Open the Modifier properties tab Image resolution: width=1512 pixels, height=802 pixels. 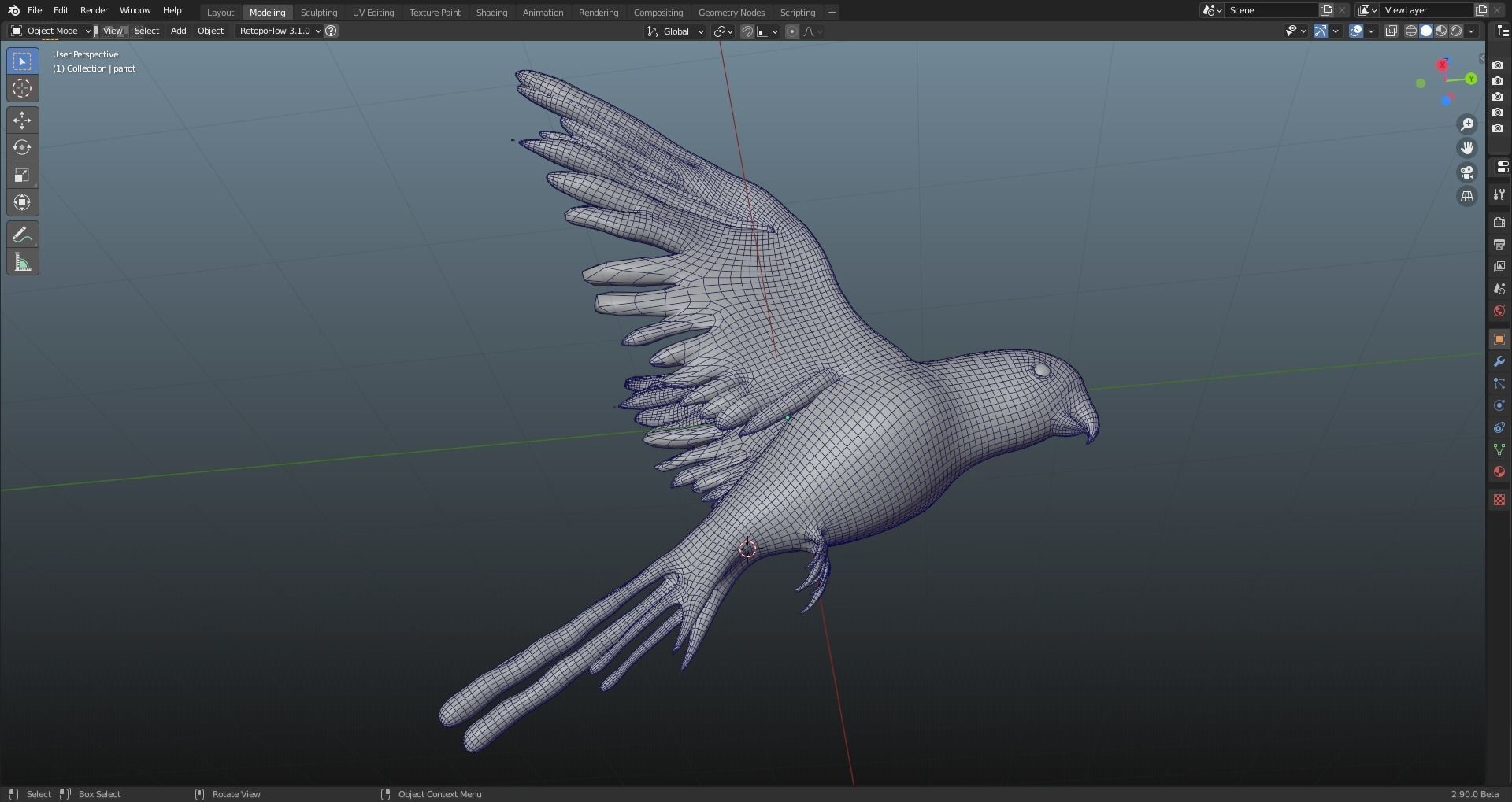point(1499,361)
